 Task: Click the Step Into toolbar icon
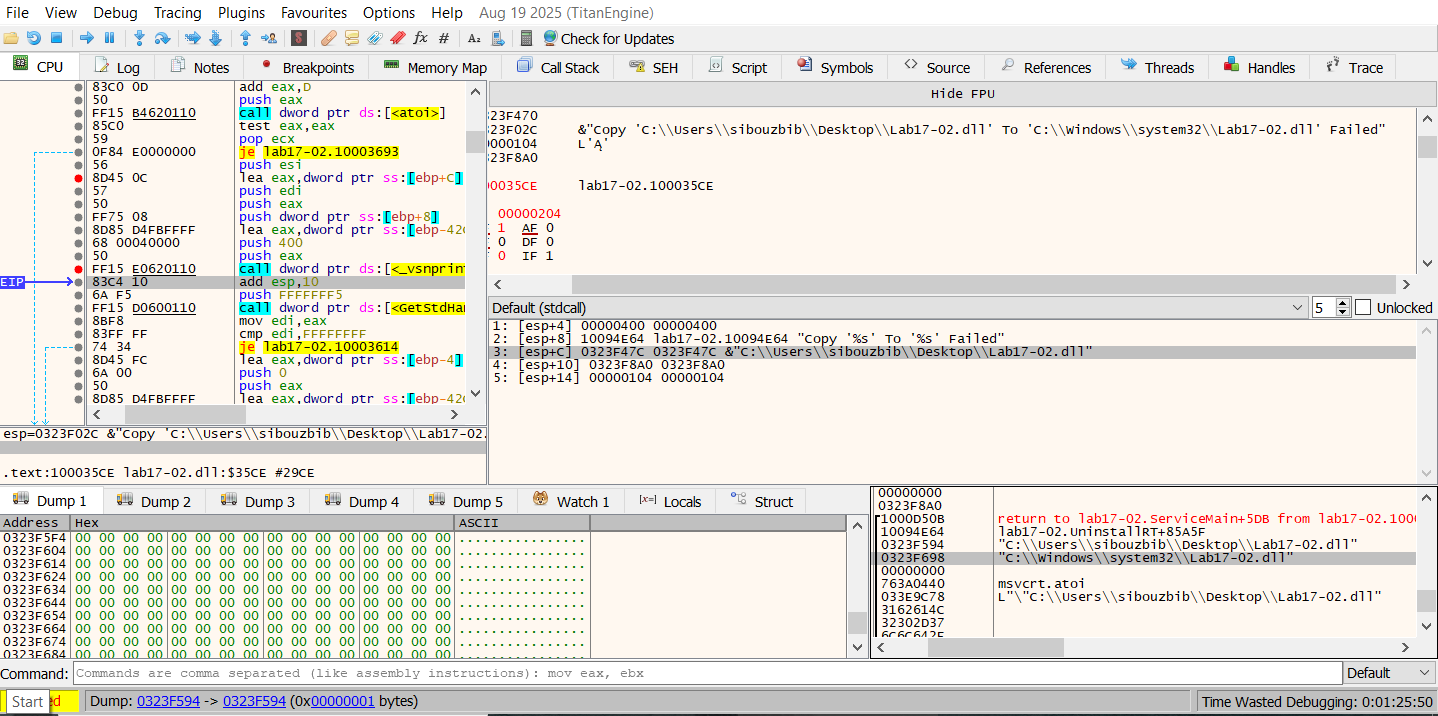tap(139, 38)
